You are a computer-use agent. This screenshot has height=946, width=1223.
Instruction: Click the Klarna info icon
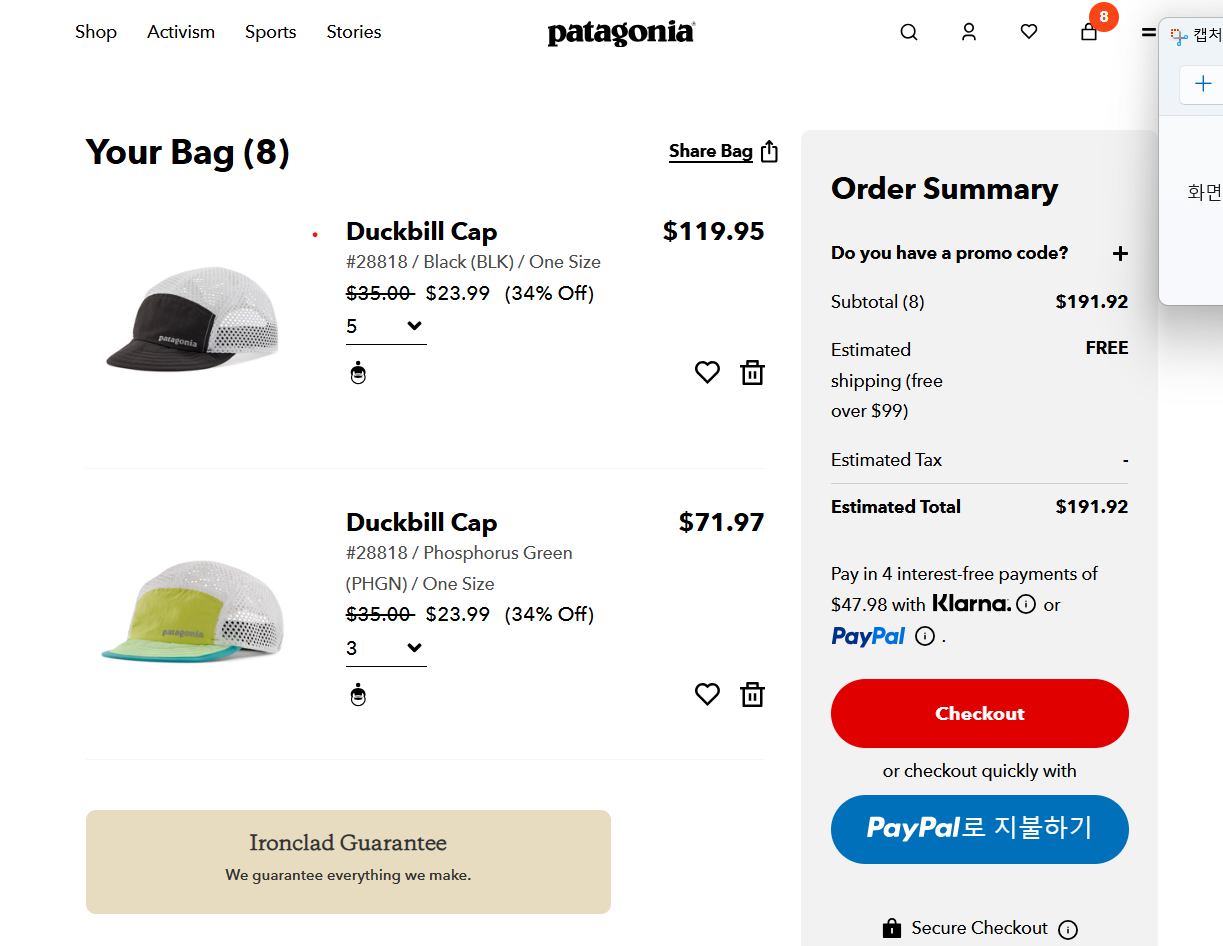tap(1026, 604)
